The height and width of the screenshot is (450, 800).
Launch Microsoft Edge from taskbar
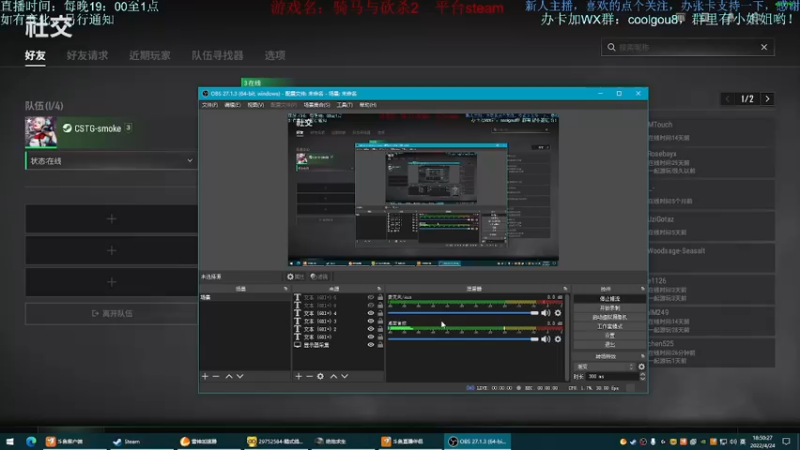(31, 441)
